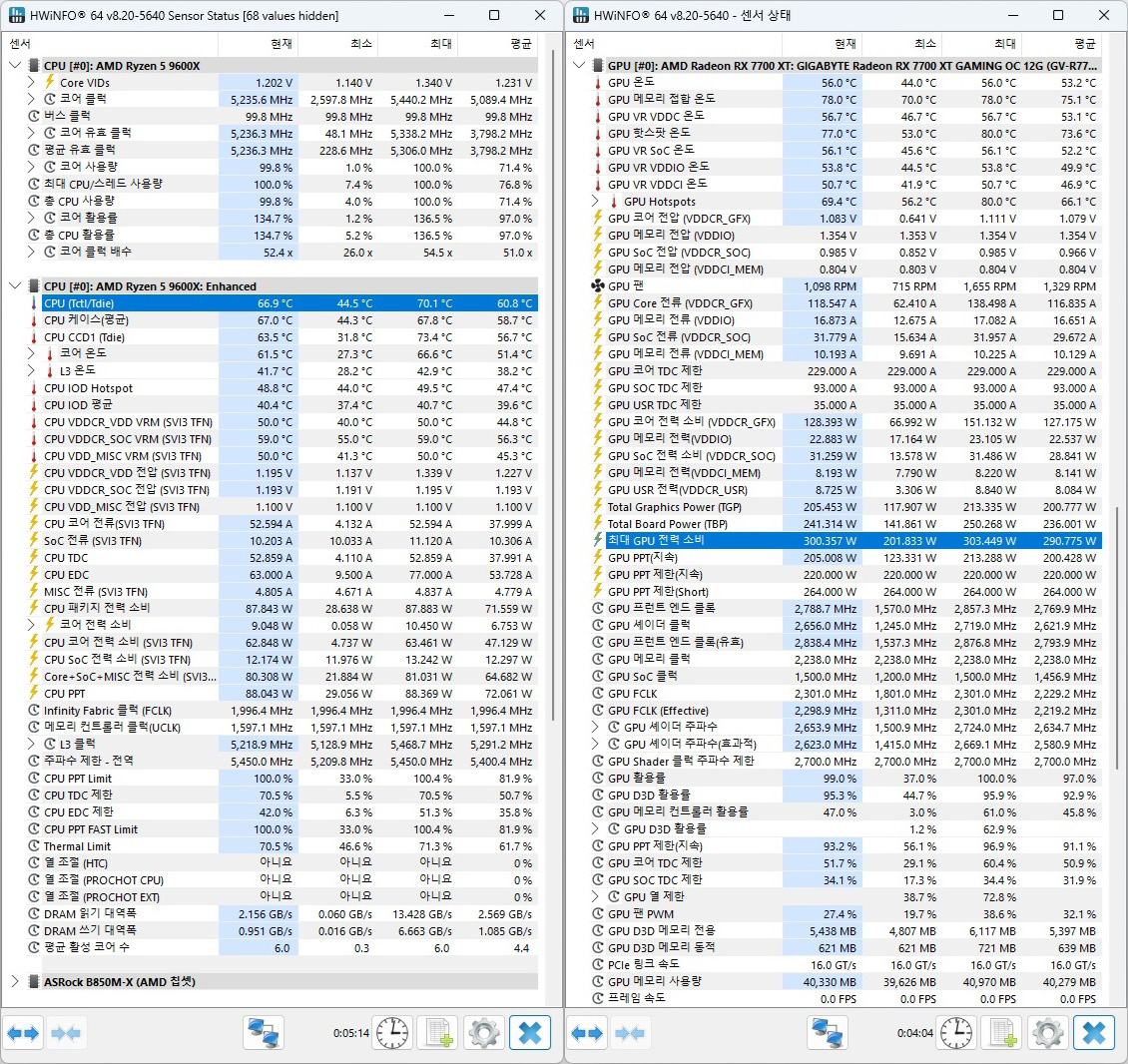Collapse the CPU [#0]: AMD Ryzen 5 9600X group

15,66
